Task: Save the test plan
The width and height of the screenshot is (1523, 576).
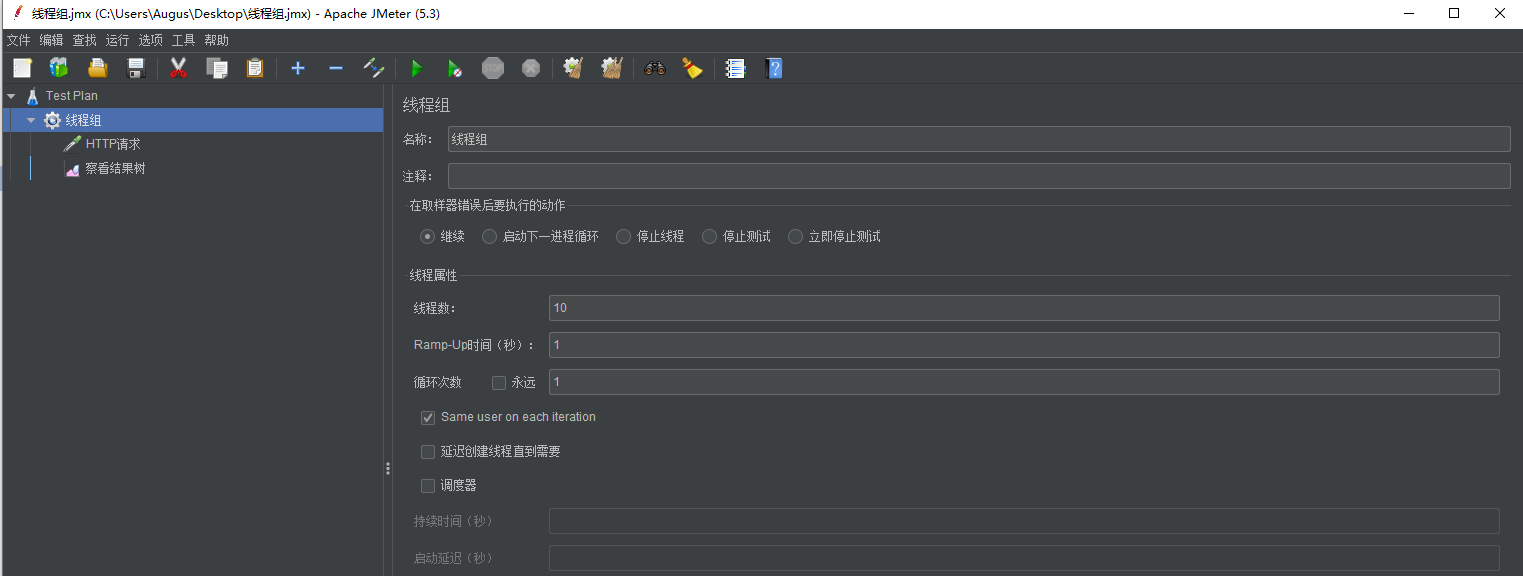Action: (136, 68)
